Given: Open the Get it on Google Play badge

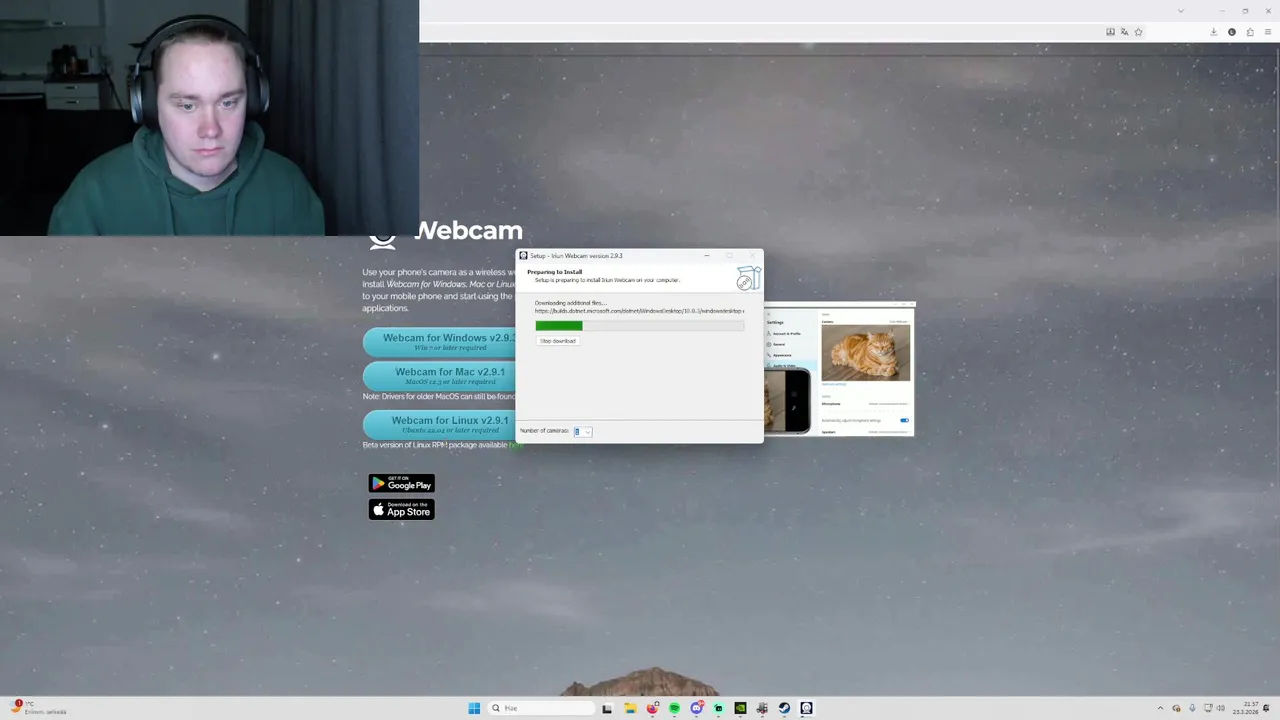Looking at the screenshot, I should (402, 484).
